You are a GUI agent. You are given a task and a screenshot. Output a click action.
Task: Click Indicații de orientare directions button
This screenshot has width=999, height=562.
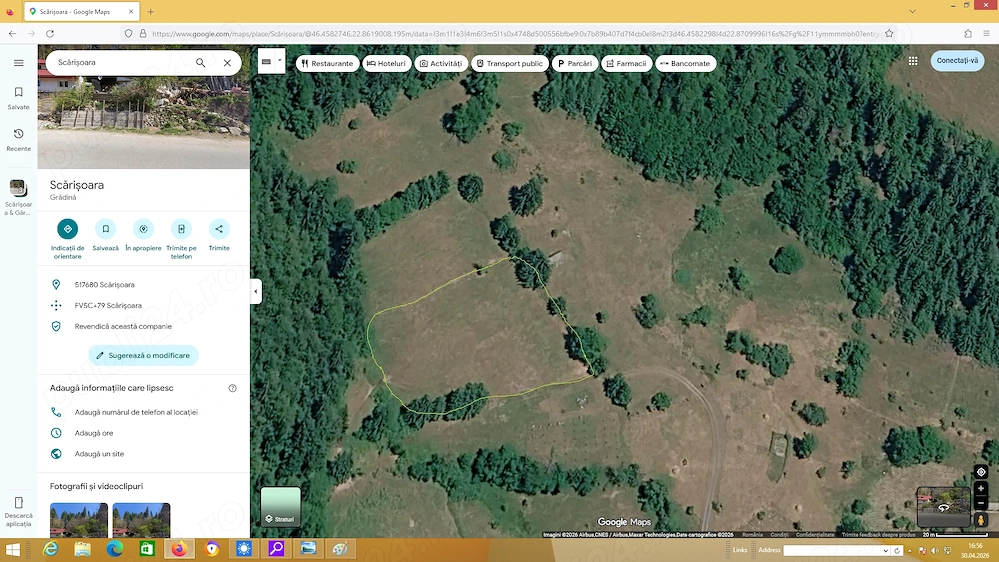(68, 239)
